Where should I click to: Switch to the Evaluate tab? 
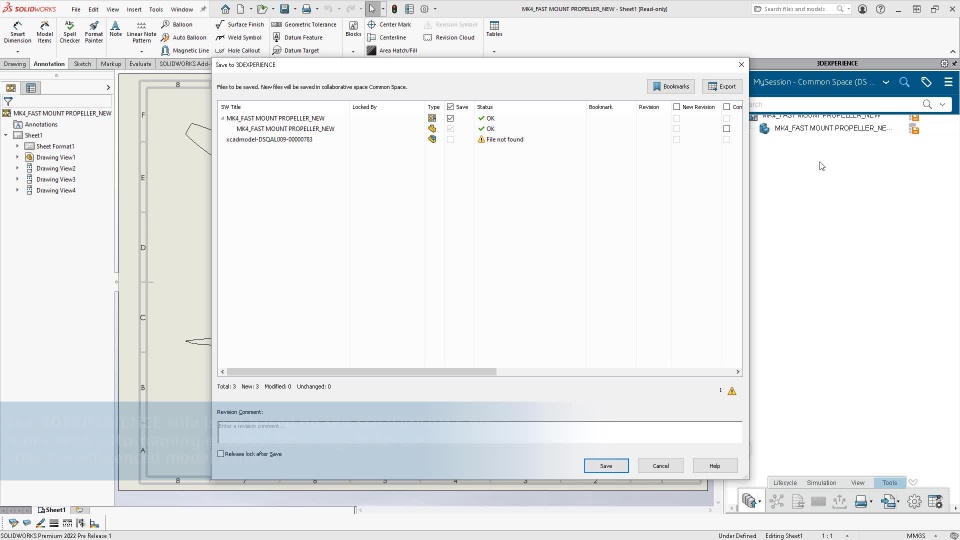[140, 64]
